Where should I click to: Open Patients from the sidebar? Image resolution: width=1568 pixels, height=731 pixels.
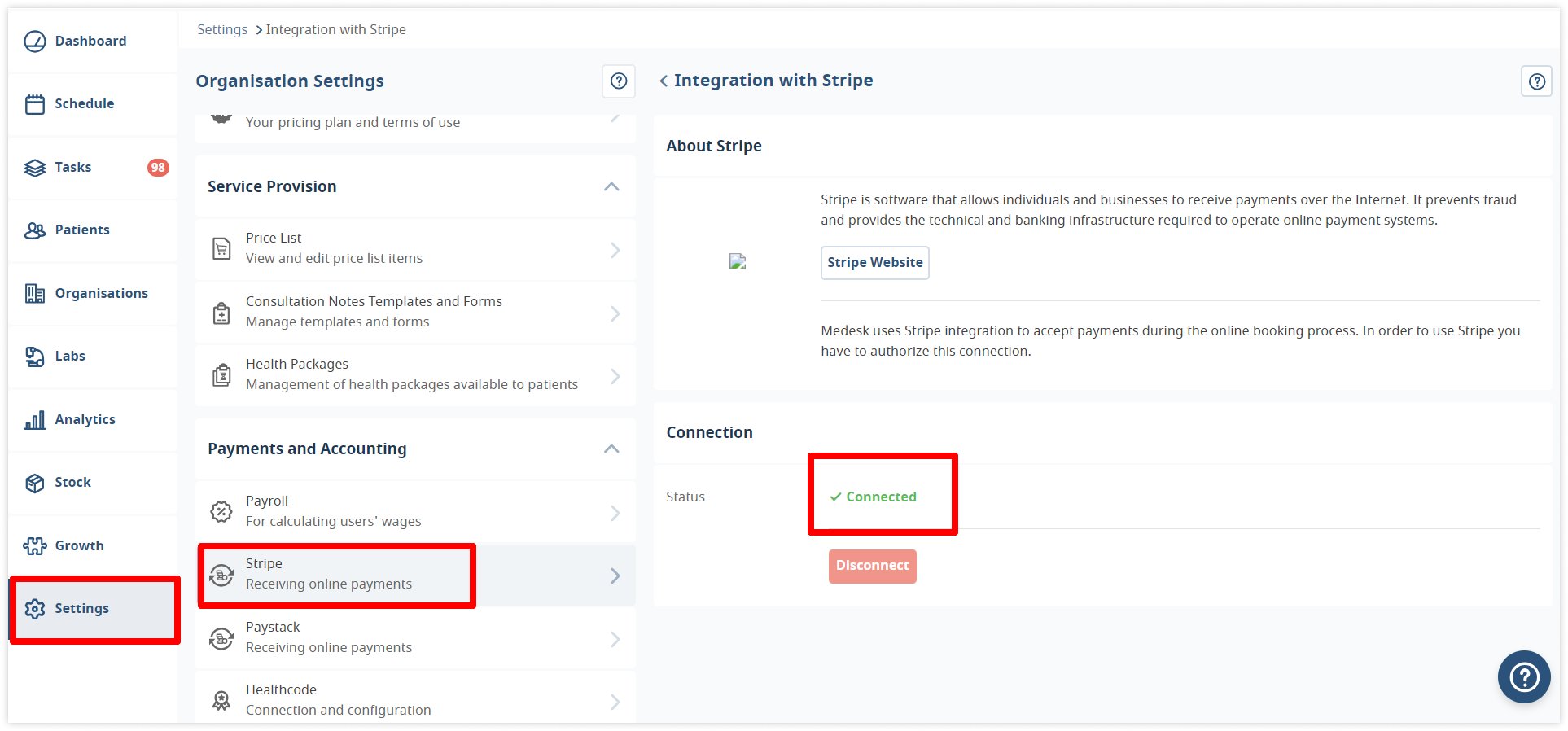coord(93,230)
